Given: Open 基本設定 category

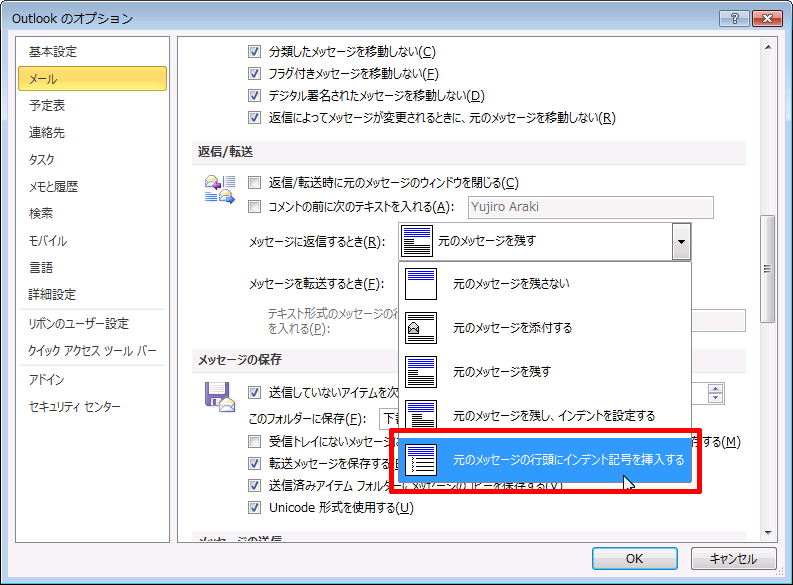Looking at the screenshot, I should [x=93, y=52].
